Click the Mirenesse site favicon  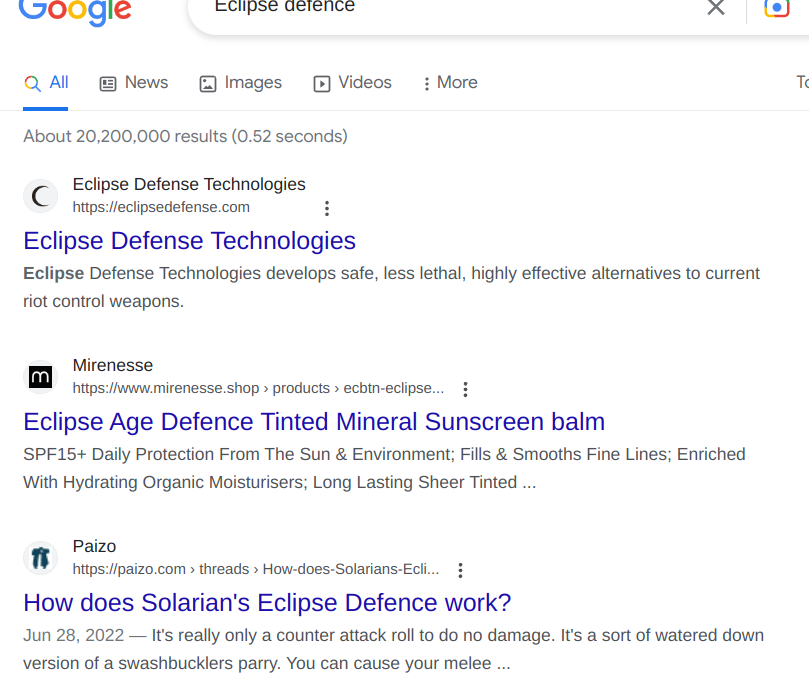pos(41,377)
